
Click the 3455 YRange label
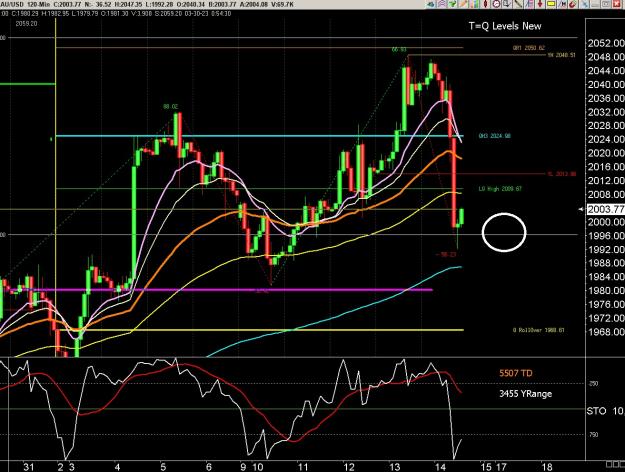pos(526,394)
